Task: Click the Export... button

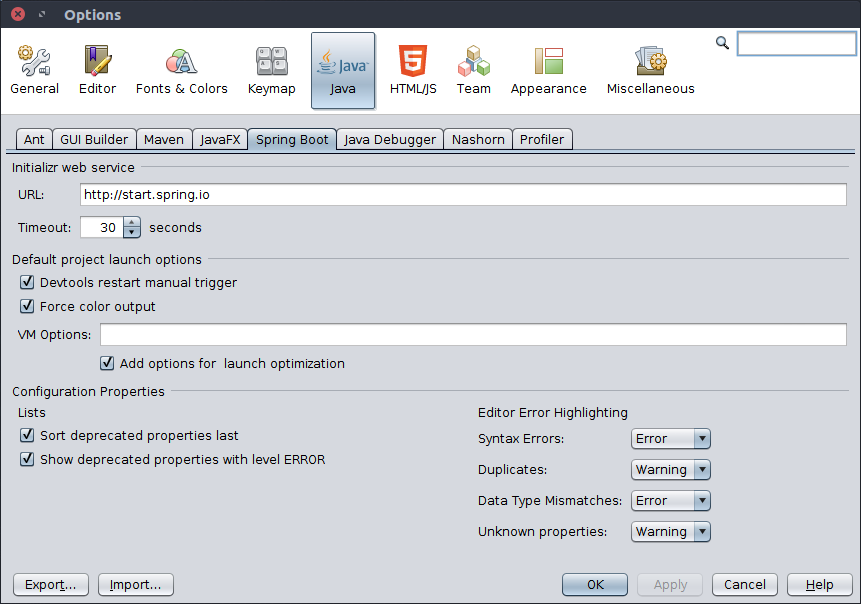Action: [51, 585]
